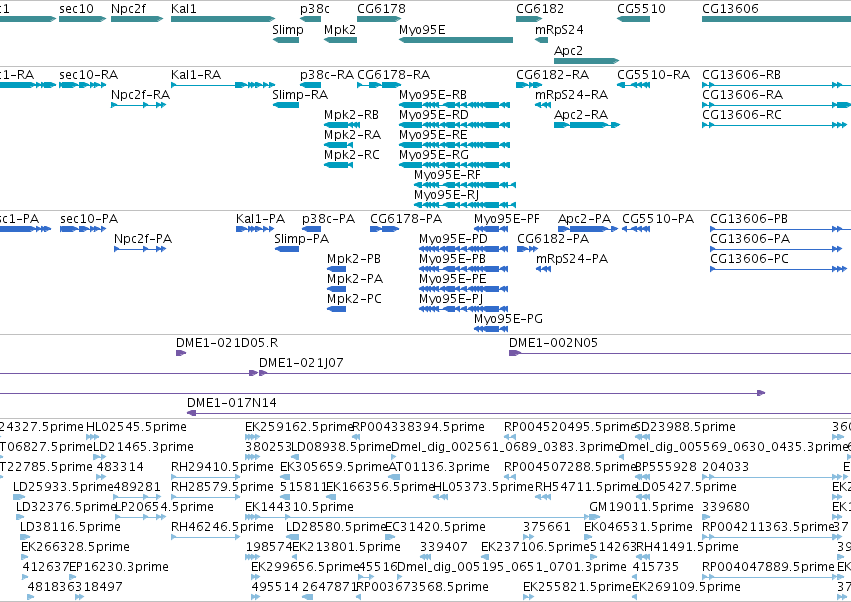Image resolution: width=851 pixels, height=602 pixels.
Task: Open the Kal1 gene feature
Action: pos(223,19)
